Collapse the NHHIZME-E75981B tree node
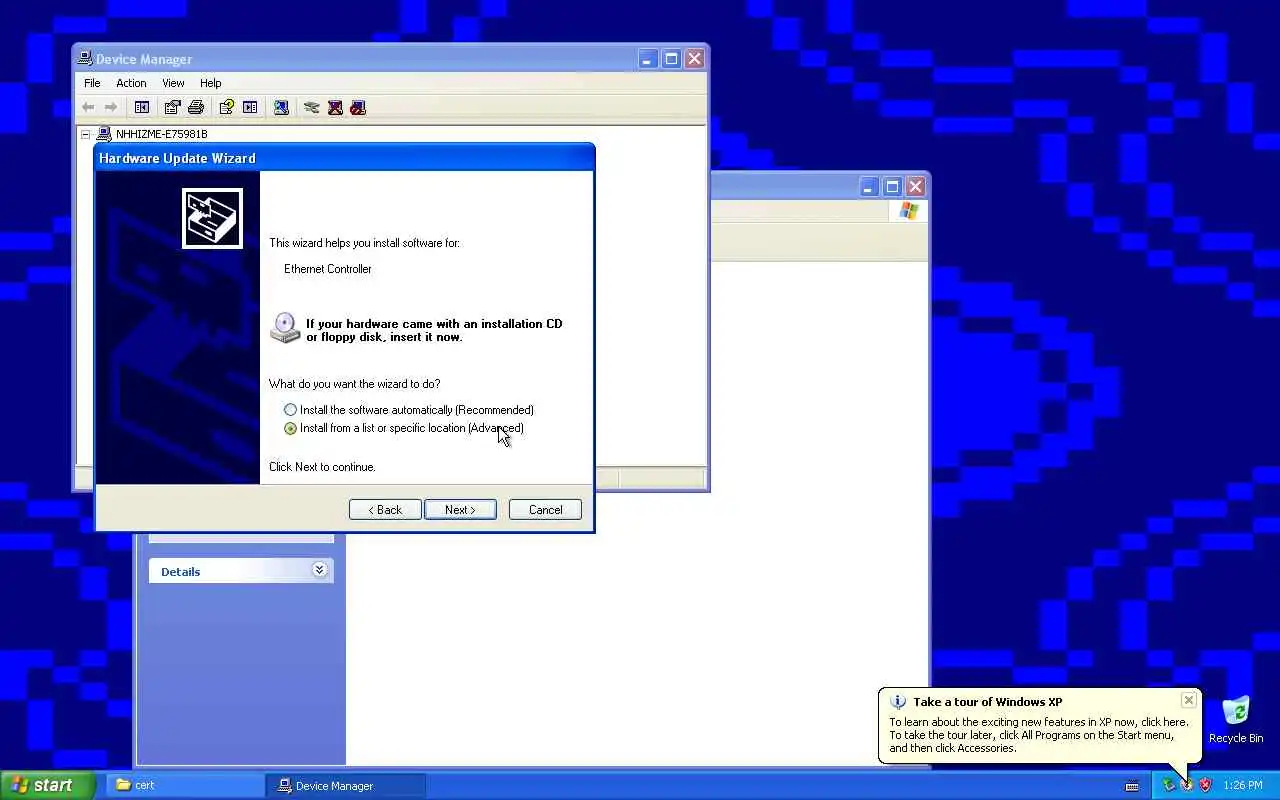 pos(86,134)
